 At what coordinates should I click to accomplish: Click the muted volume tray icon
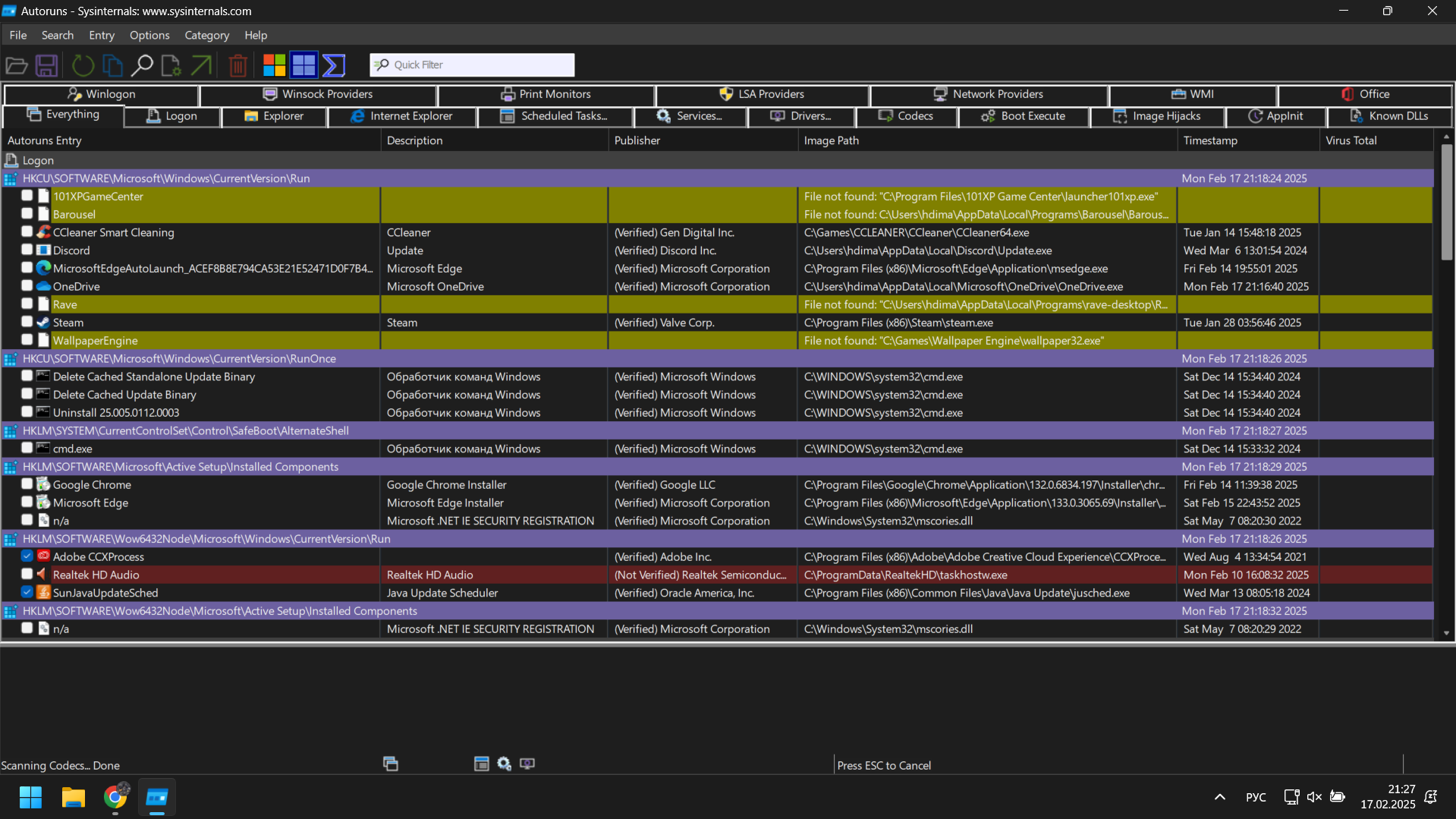click(x=1314, y=797)
